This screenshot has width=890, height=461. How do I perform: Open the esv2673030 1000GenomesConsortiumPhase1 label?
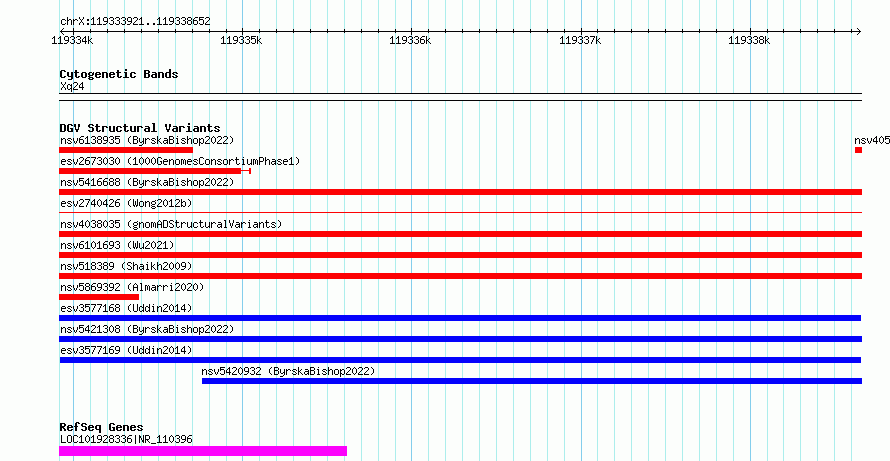180,161
